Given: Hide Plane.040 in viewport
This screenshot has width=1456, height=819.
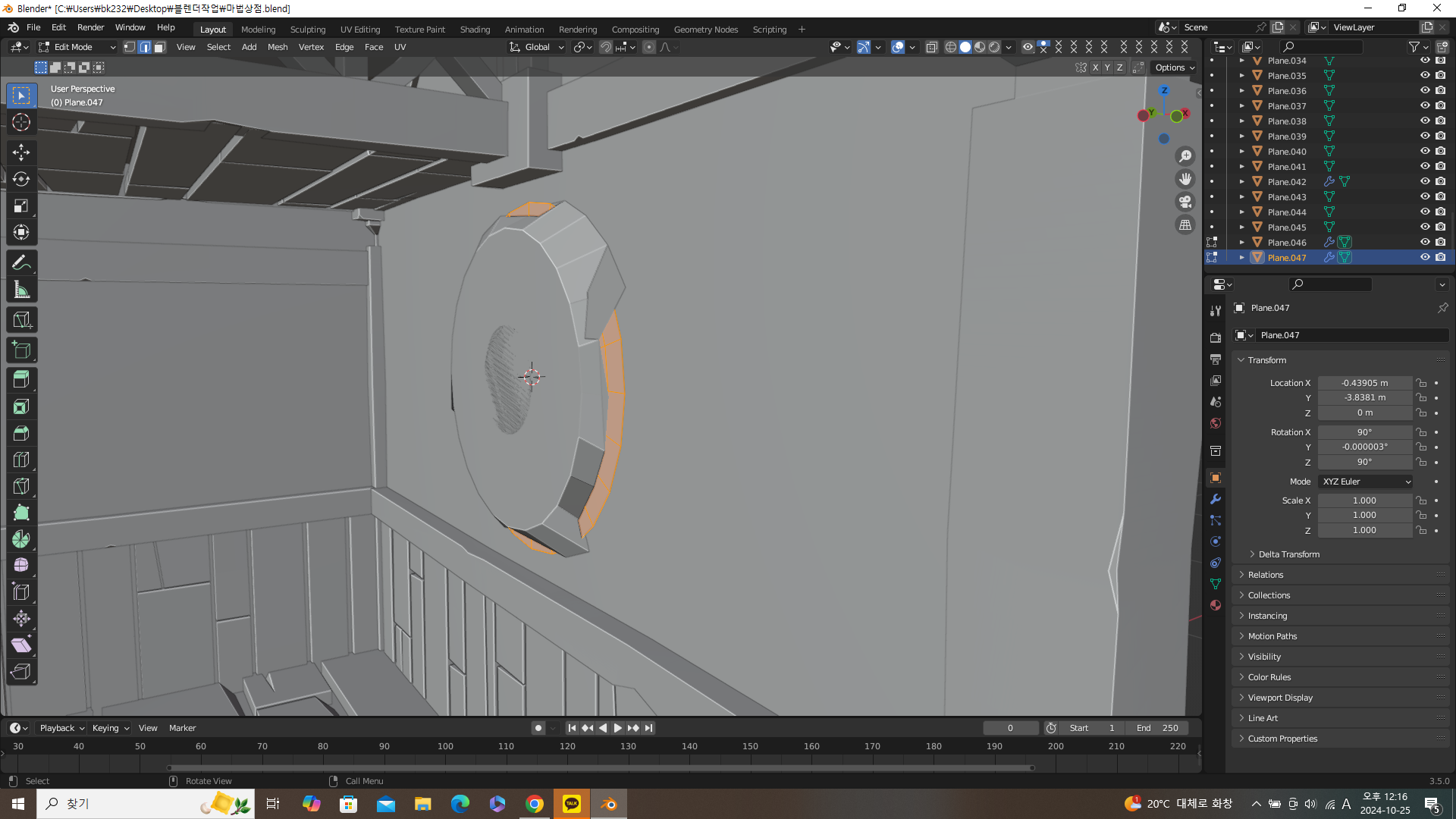Looking at the screenshot, I should (x=1425, y=152).
